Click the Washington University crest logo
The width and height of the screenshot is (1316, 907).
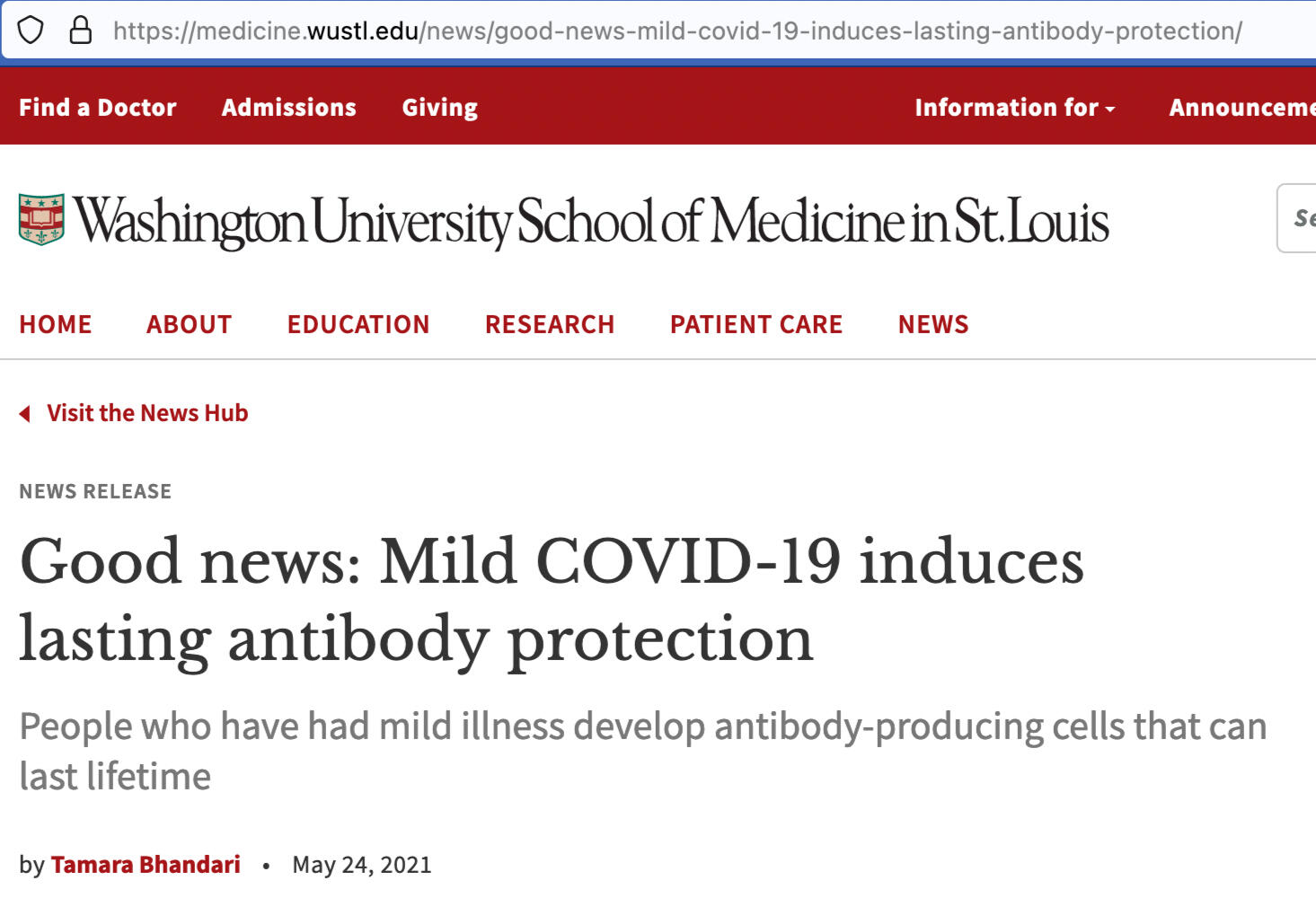[x=41, y=220]
